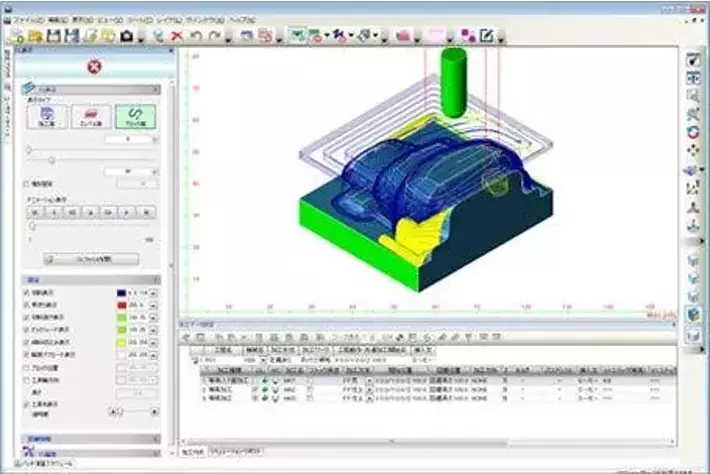
Task: Open dropdown arrow next to camera icon
Action: point(141,38)
